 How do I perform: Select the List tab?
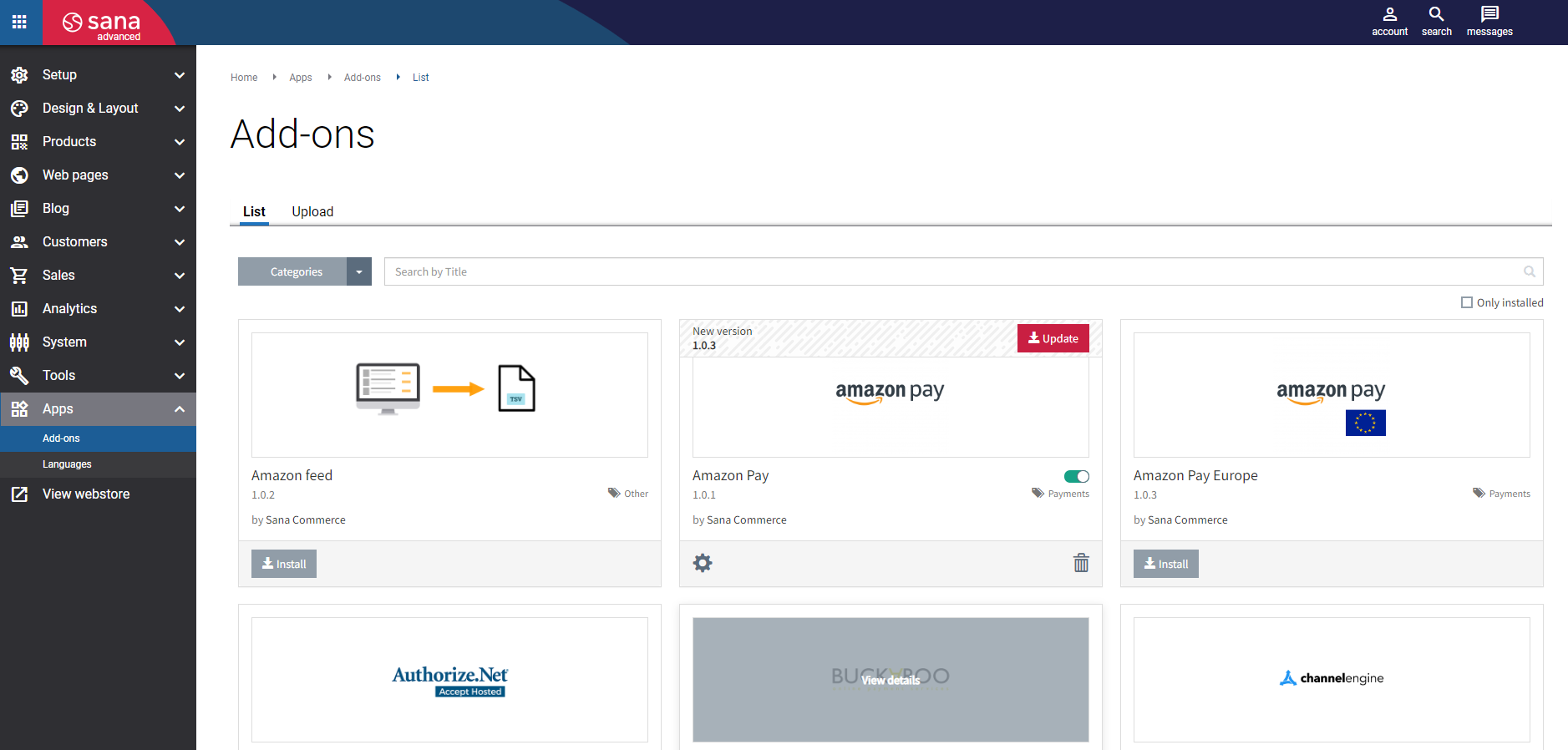254,211
